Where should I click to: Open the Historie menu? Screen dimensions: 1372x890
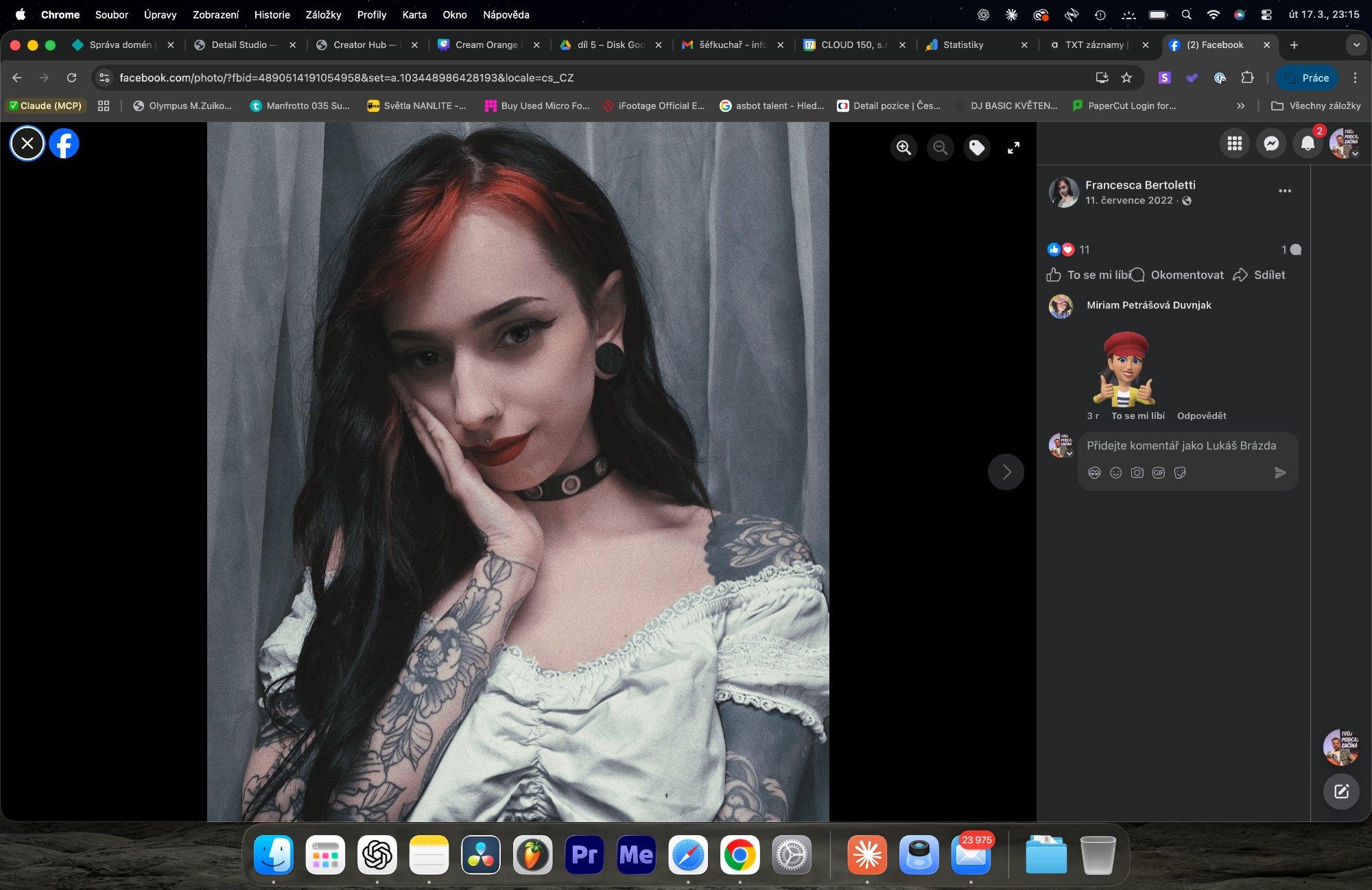272,14
